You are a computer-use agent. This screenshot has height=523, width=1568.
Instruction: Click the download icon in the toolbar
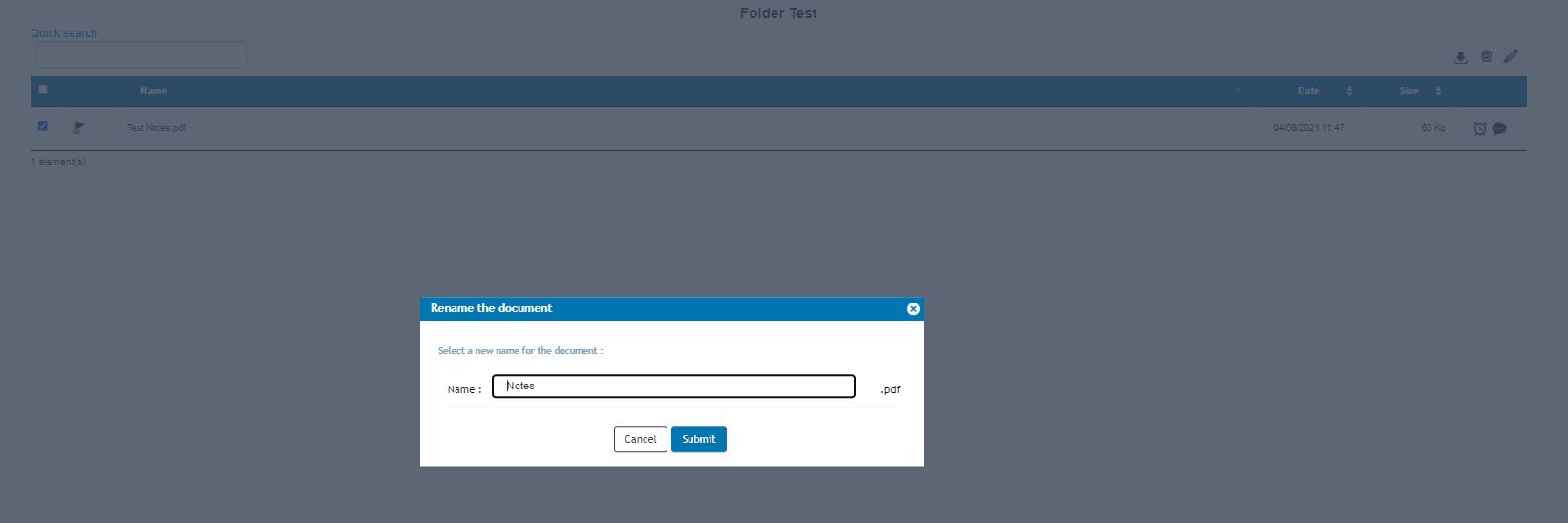(x=1460, y=57)
